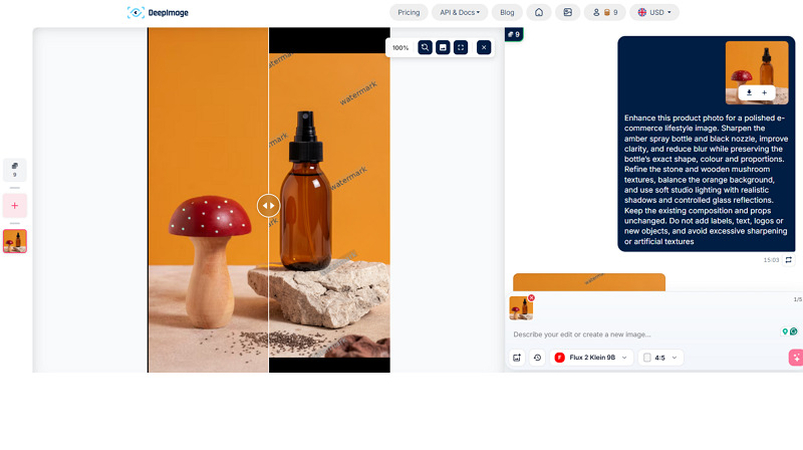
Task: Open the user account credits button
Action: coord(605,12)
